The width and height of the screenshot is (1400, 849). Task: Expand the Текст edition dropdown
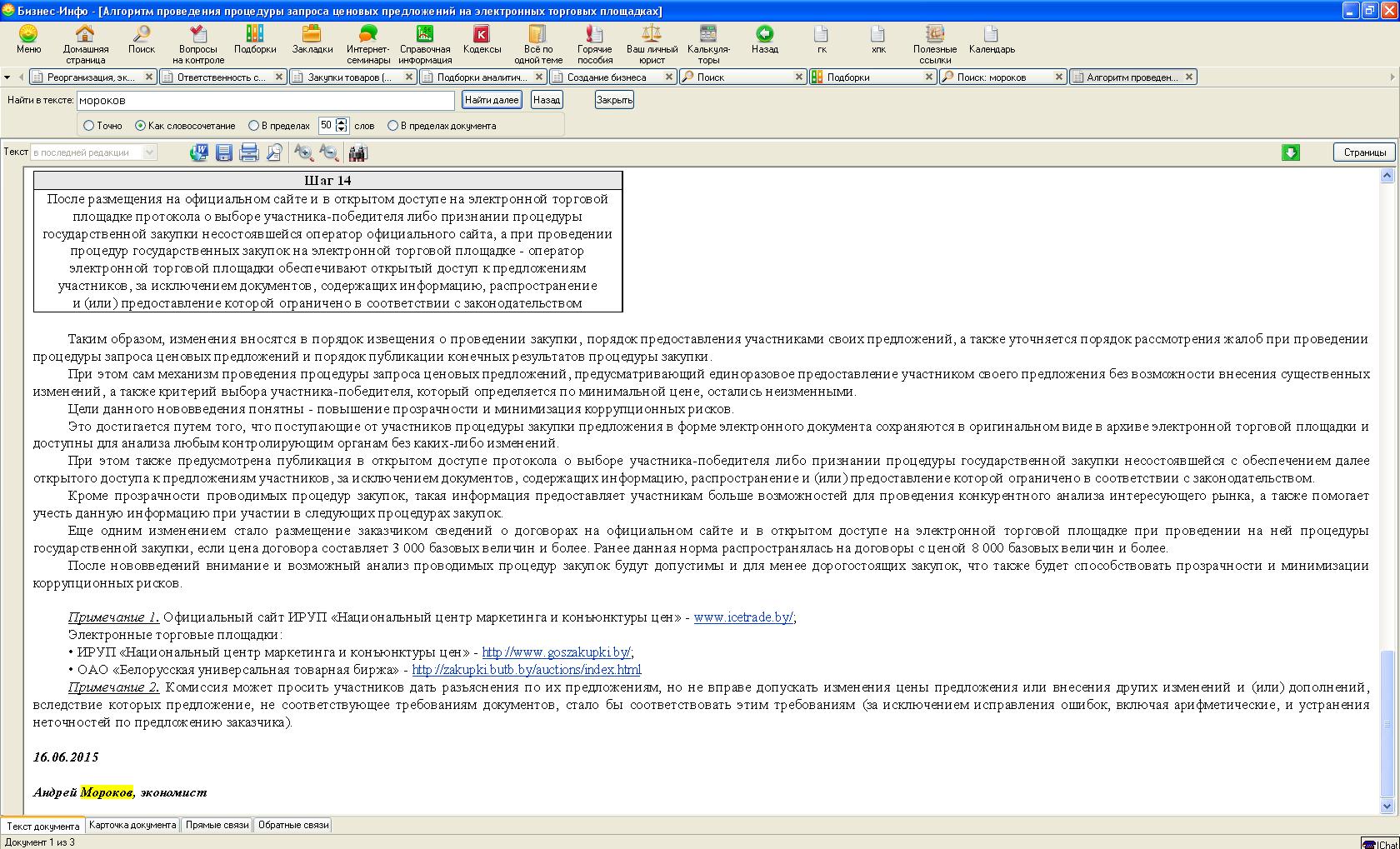(150, 152)
